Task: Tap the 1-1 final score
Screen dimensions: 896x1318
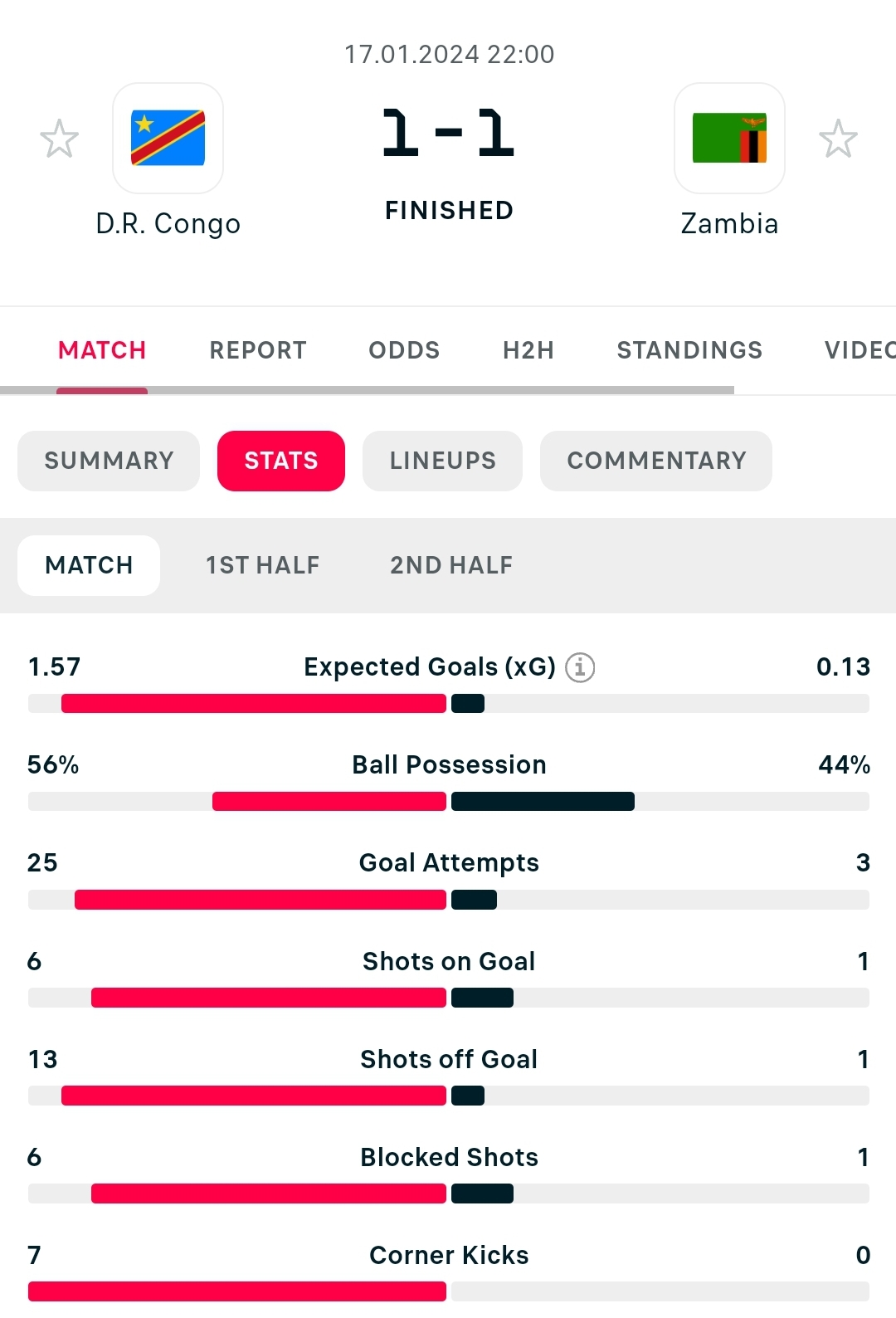Action: coord(449,133)
